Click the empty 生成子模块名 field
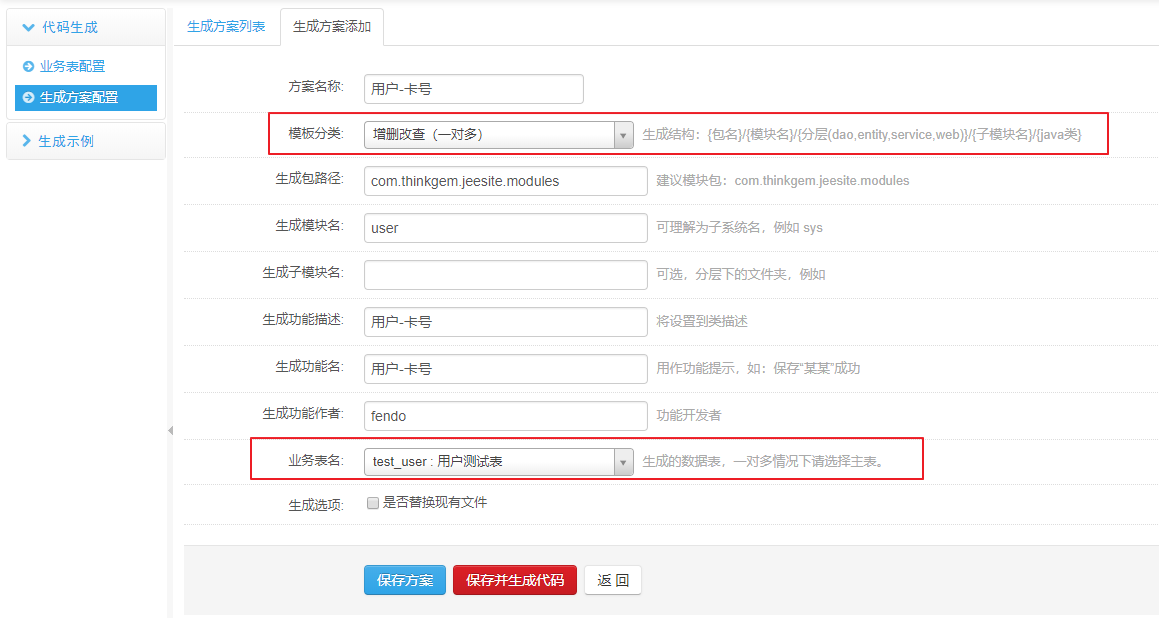Image resolution: width=1159 pixels, height=618 pixels. [x=506, y=275]
